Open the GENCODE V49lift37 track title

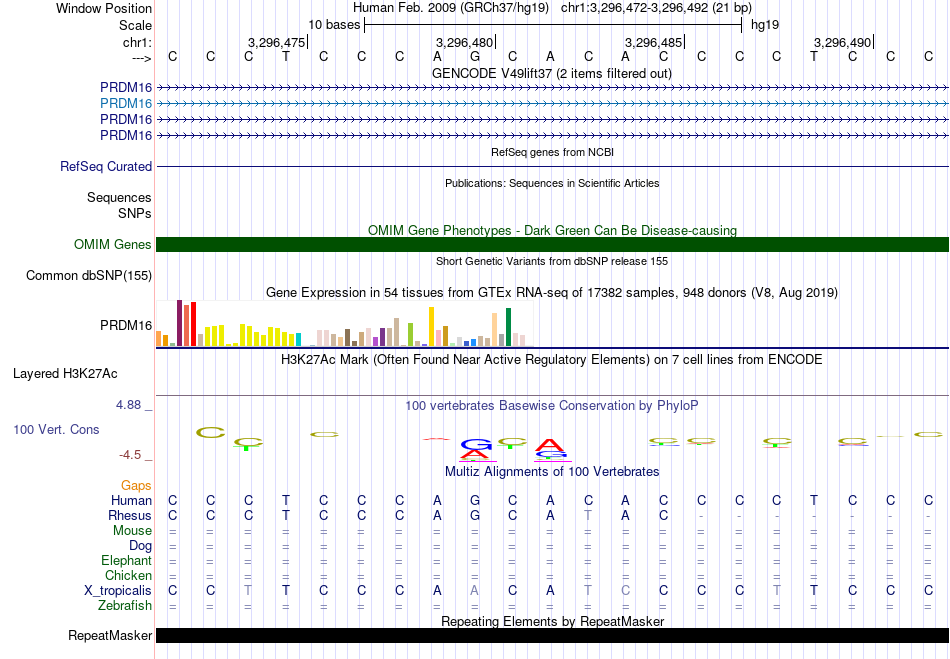point(551,73)
